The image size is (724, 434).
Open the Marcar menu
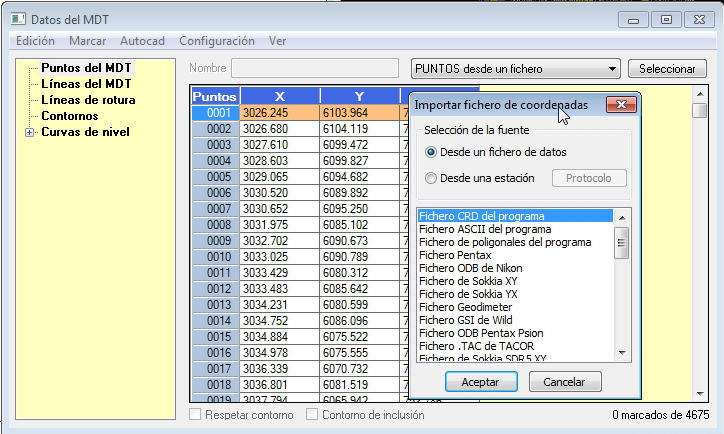87,41
